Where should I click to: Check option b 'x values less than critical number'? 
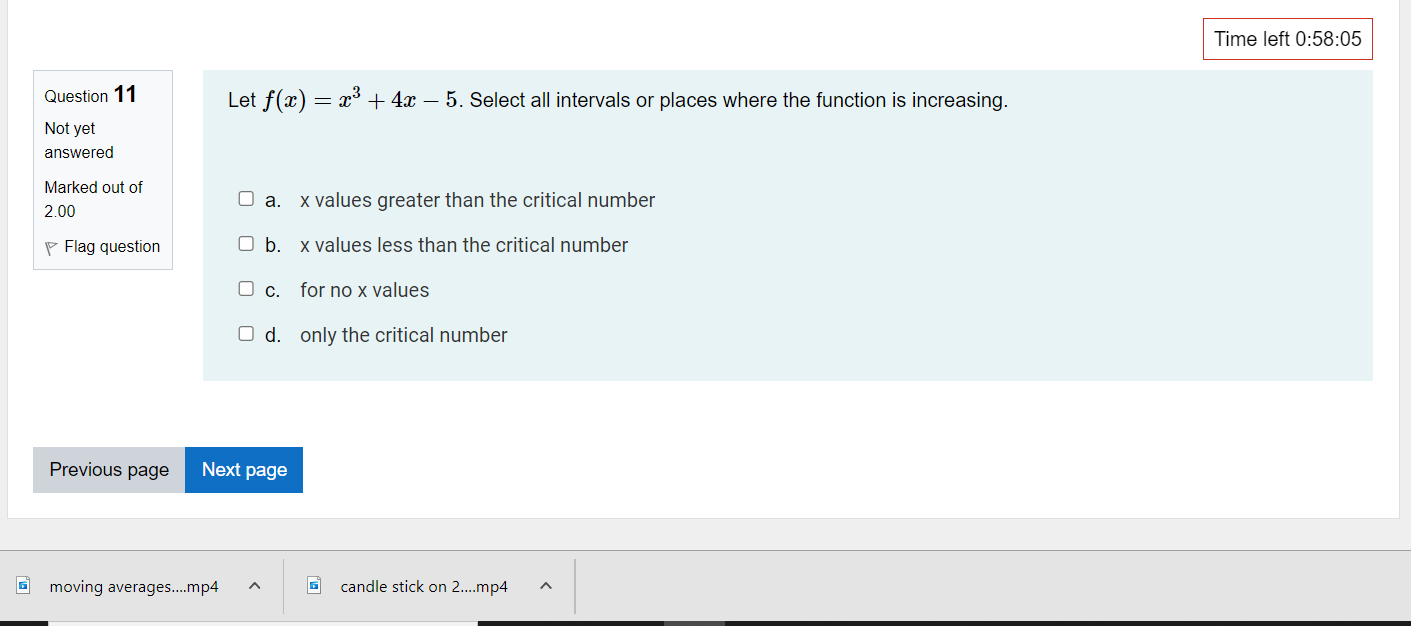[246, 243]
